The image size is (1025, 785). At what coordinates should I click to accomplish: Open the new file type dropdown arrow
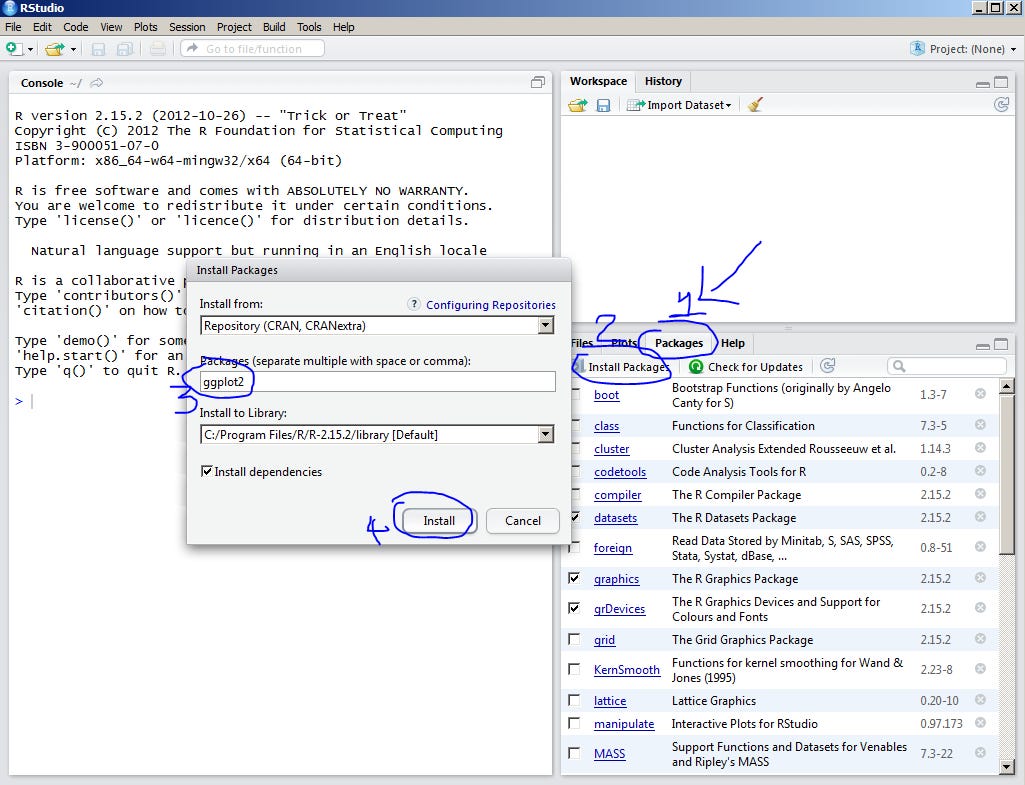[x=30, y=50]
